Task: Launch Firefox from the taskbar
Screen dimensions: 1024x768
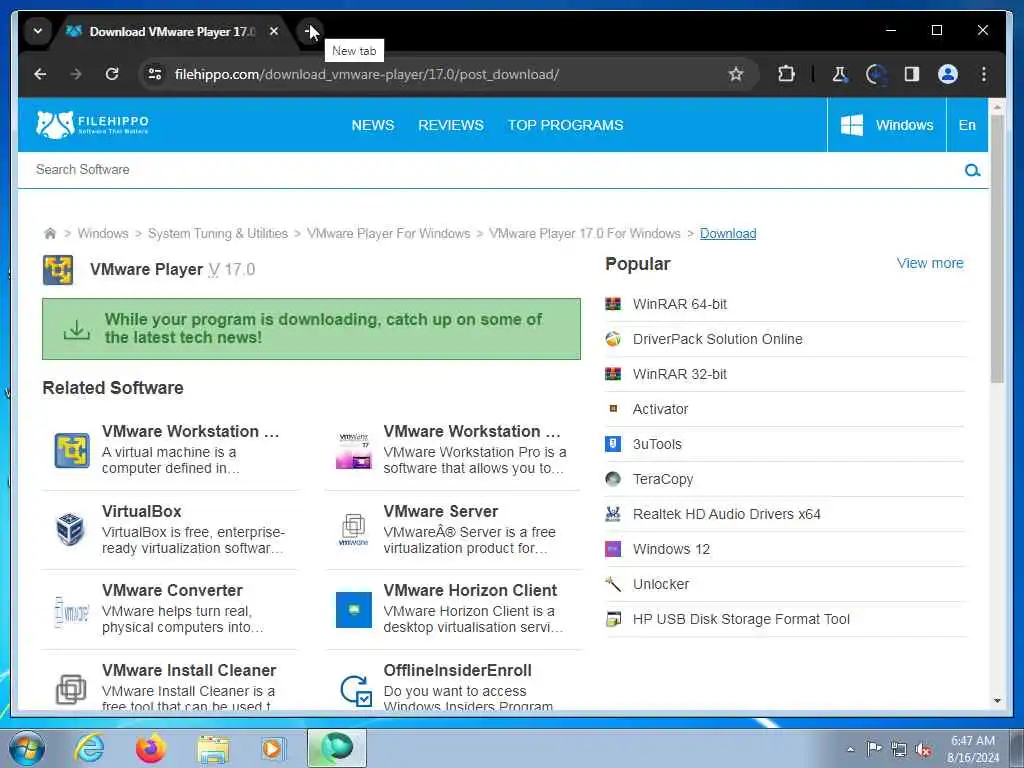Action: 150,748
